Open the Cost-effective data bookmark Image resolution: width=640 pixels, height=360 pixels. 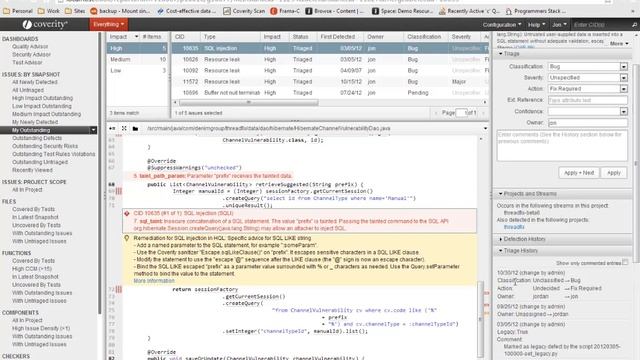[187, 11]
